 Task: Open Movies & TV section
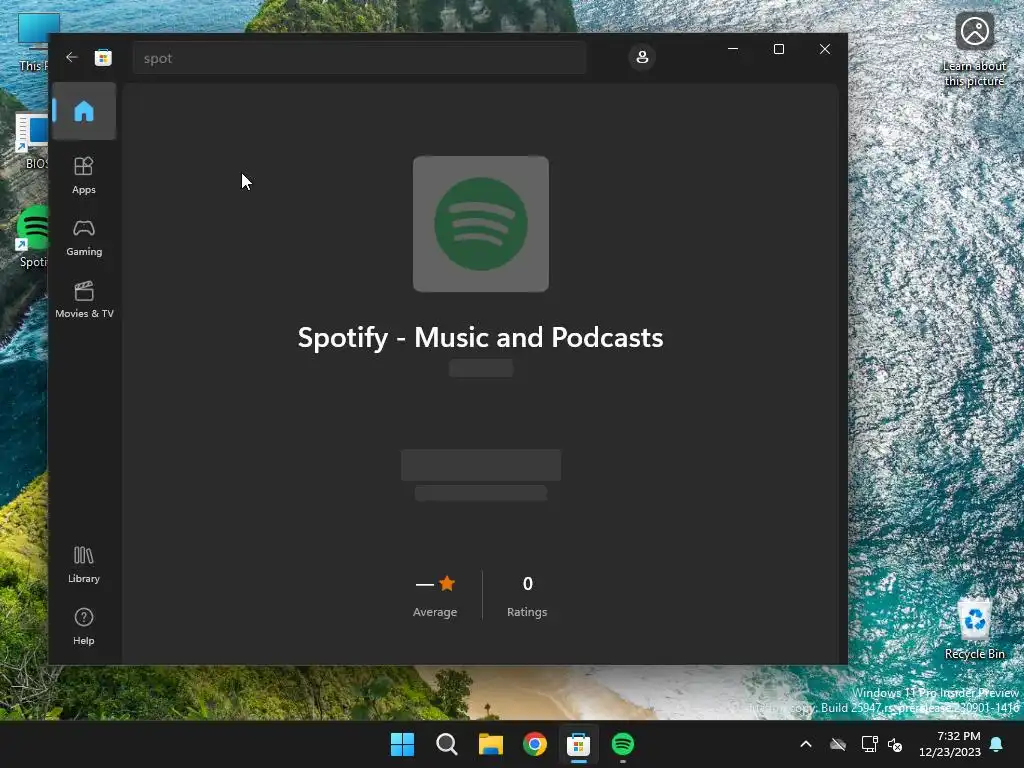[x=84, y=300]
